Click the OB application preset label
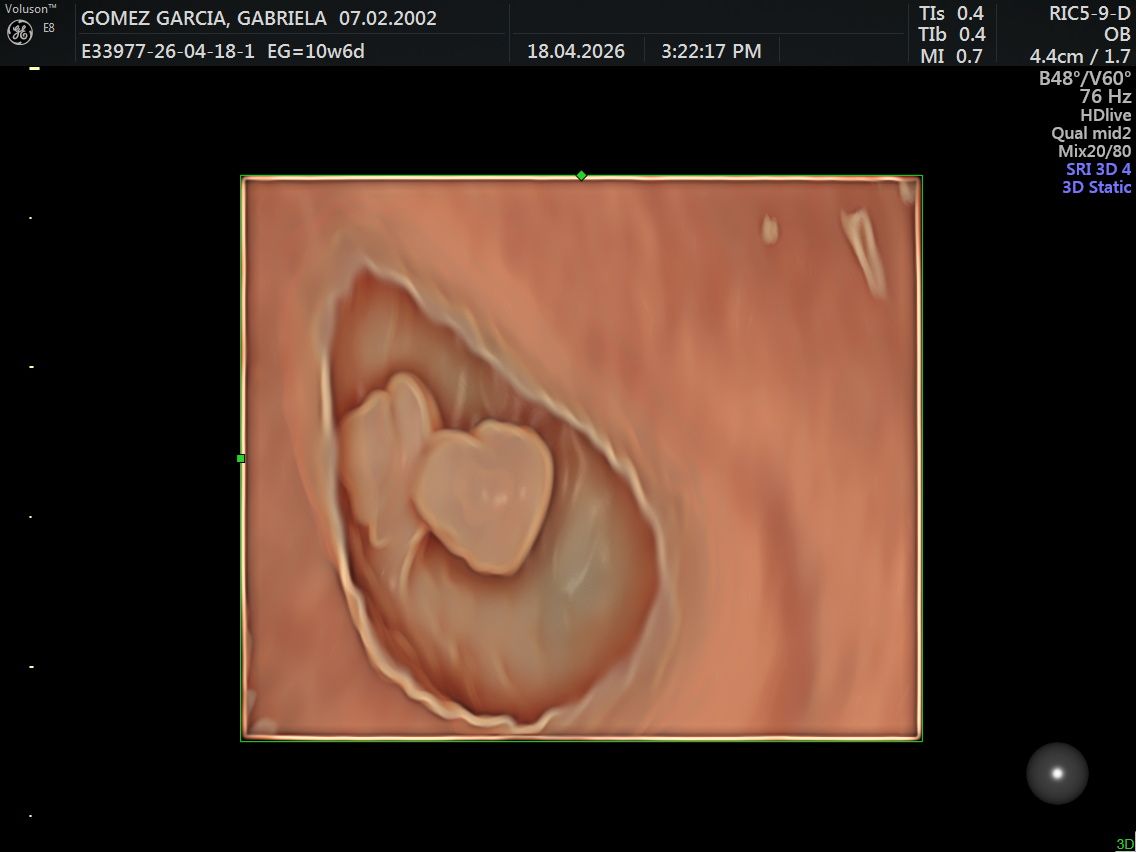 point(1116,34)
